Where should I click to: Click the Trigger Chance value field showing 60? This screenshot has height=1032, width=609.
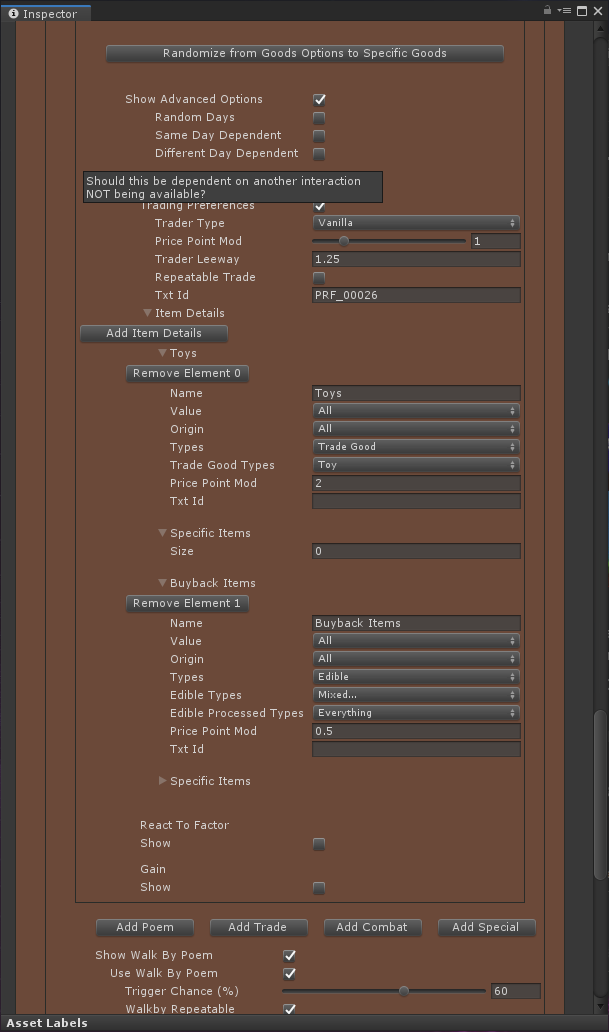[x=516, y=991]
